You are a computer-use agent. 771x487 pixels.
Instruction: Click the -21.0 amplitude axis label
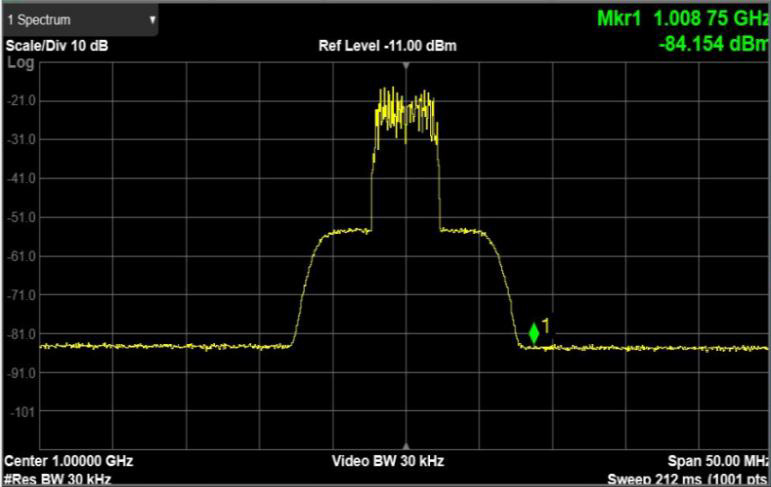click(22, 101)
